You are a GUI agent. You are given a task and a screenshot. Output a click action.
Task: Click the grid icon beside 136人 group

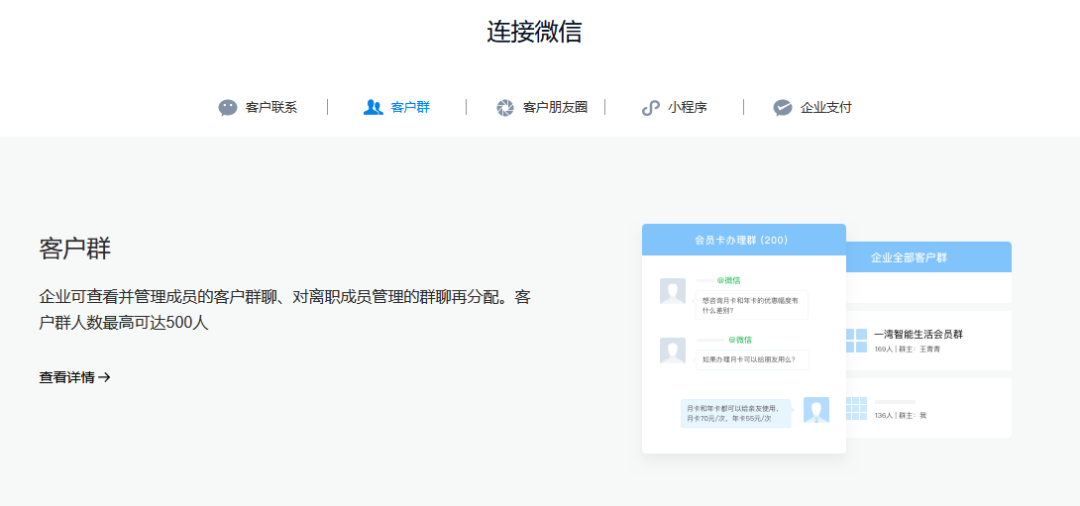pyautogui.click(x=856, y=408)
